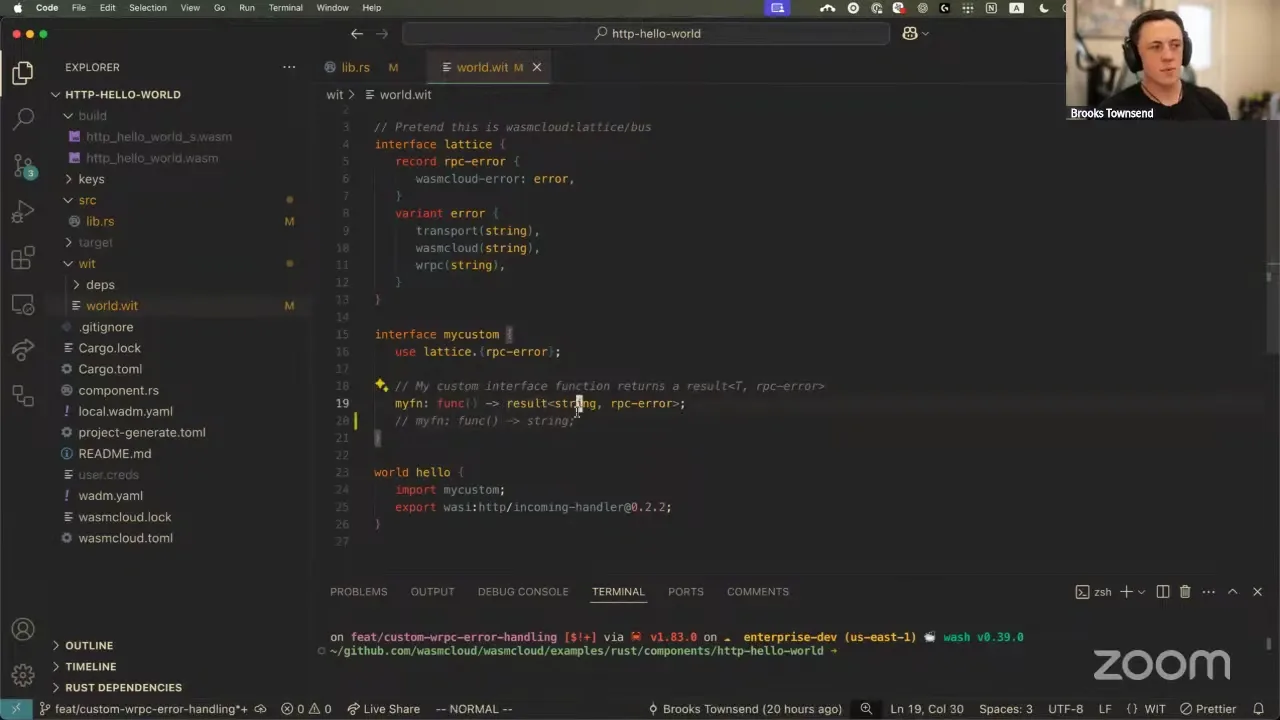Image resolution: width=1280 pixels, height=720 pixels.
Task: Click the wit breadcrumb above the editor
Action: (x=334, y=95)
